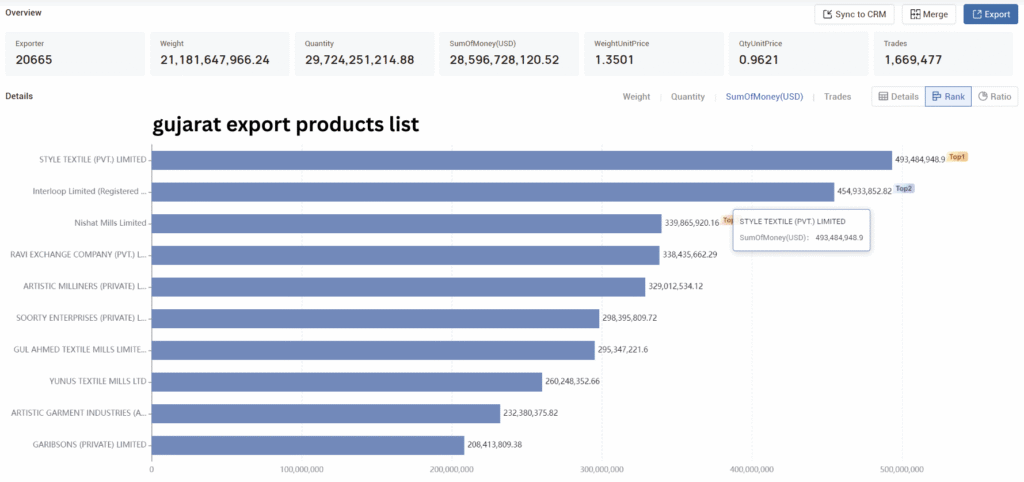Click the Top2 badge icon
The image size is (1024, 482).
point(904,188)
